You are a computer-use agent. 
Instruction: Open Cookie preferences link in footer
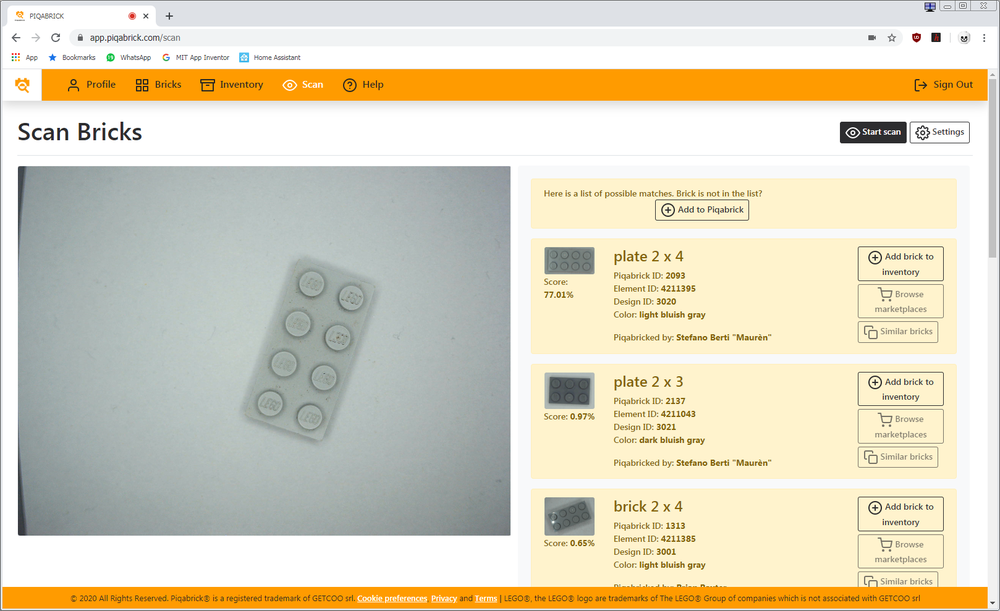point(392,598)
